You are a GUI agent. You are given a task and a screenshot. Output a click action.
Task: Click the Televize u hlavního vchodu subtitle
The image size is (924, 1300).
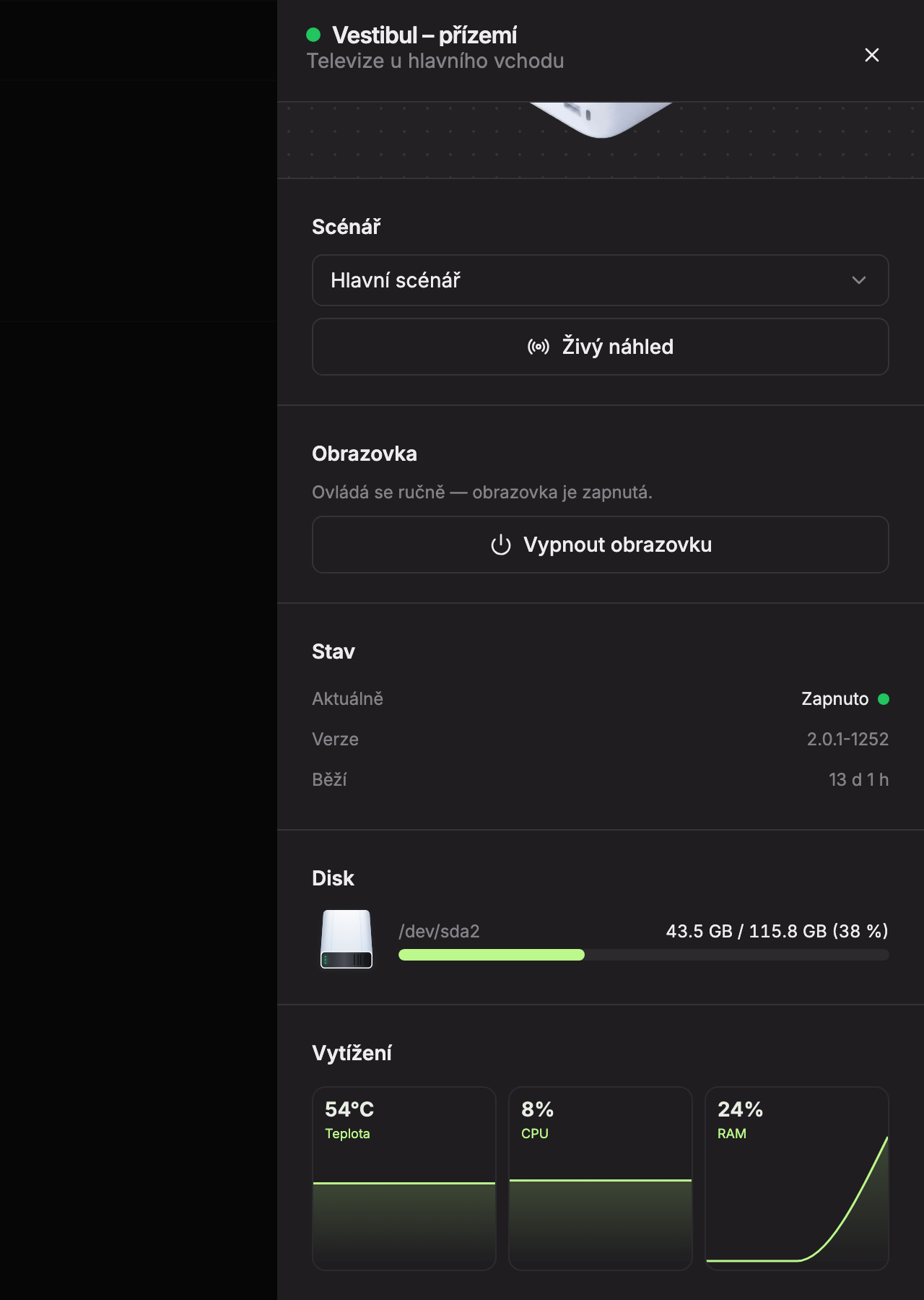435,61
